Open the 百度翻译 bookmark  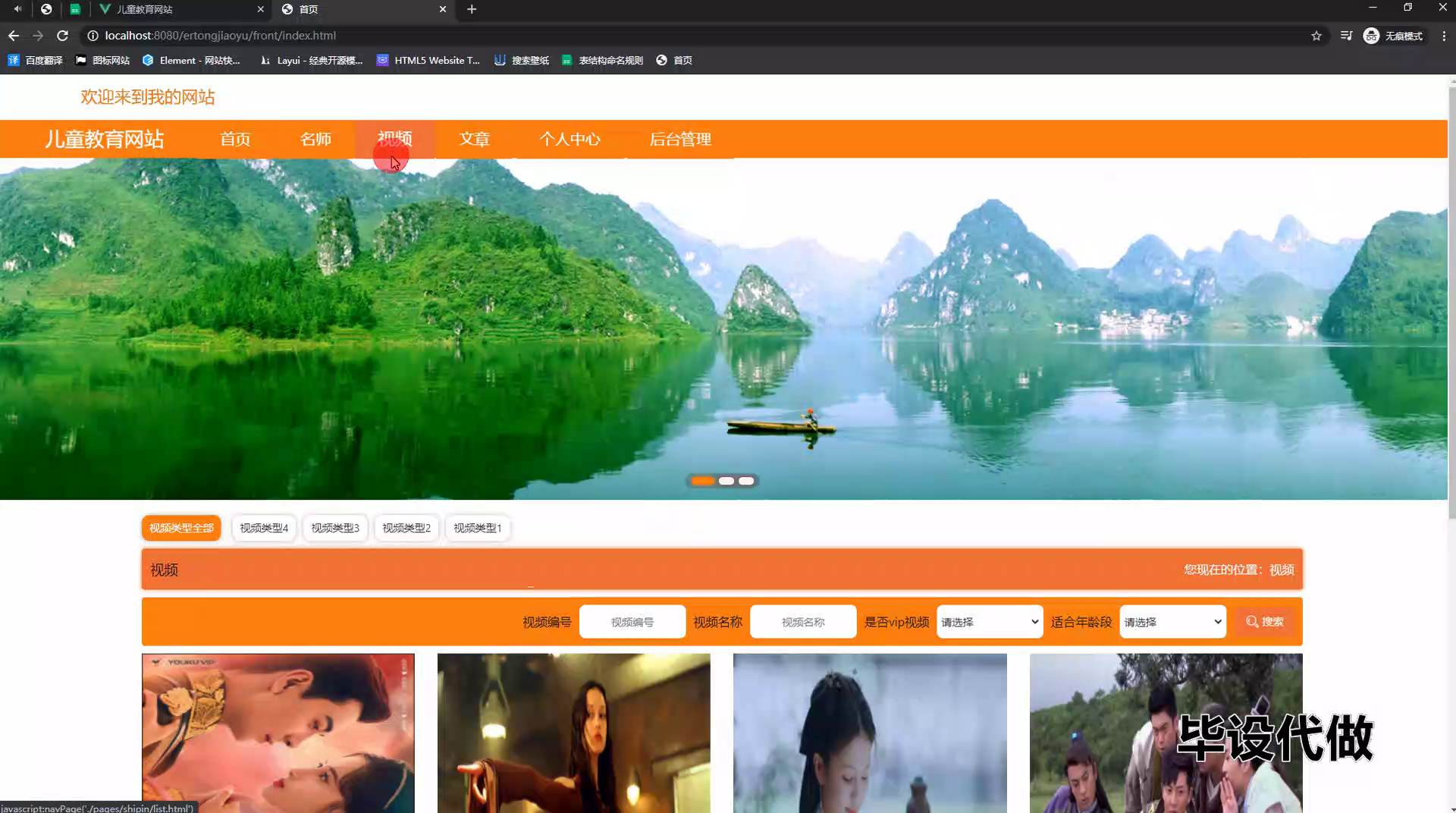coord(35,60)
